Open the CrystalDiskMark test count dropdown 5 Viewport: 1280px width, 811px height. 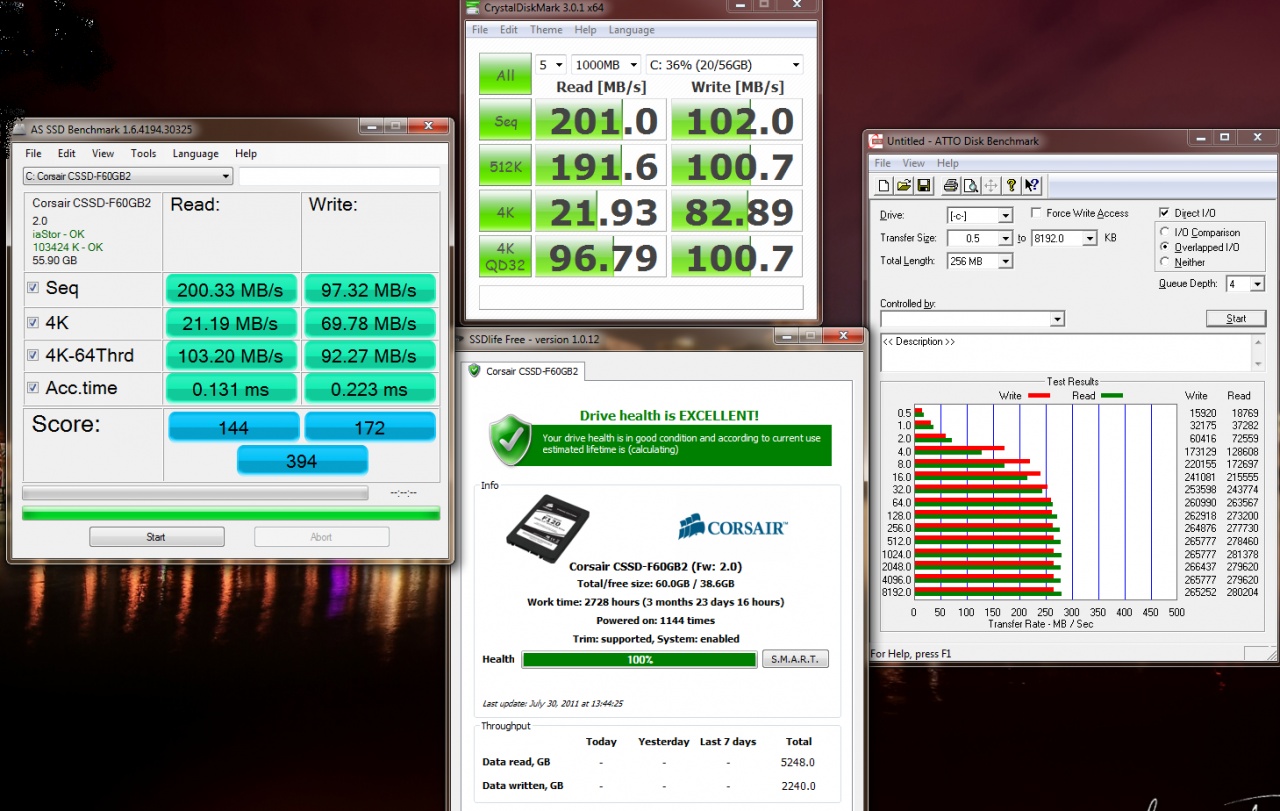tap(550, 65)
